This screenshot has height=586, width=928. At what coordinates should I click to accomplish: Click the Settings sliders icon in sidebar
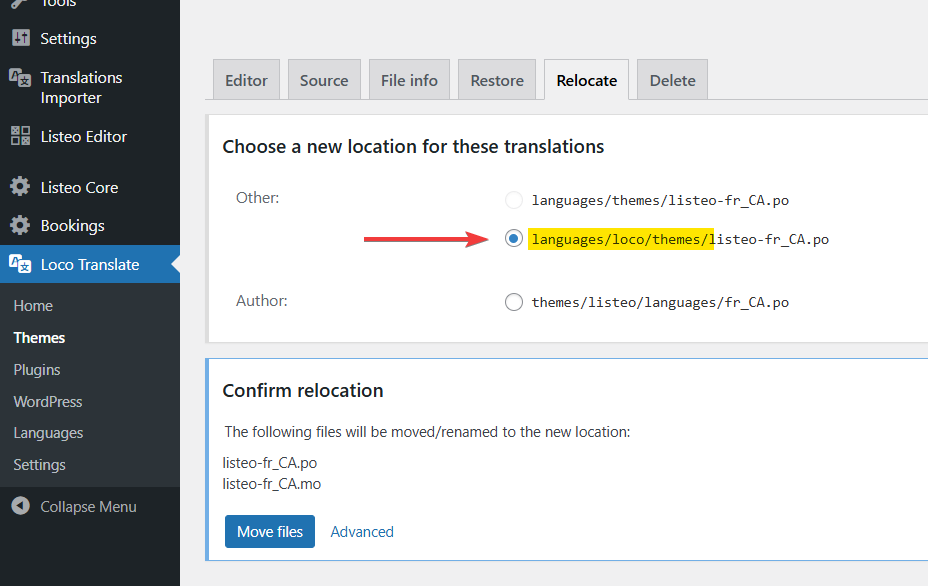(x=20, y=38)
